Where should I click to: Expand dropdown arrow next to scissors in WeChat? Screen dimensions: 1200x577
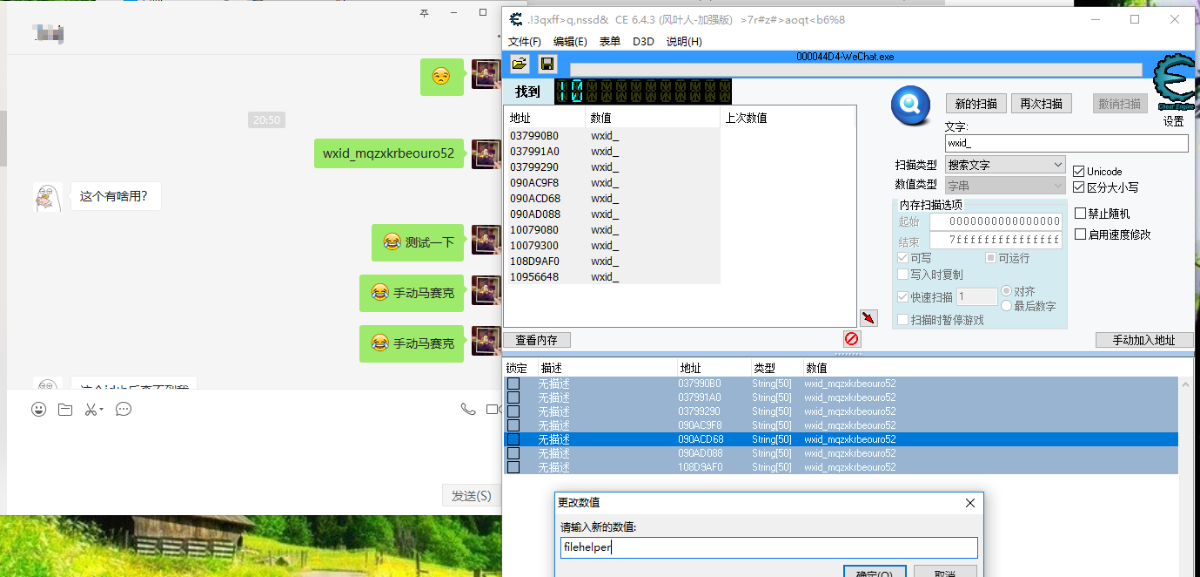tap(101, 410)
